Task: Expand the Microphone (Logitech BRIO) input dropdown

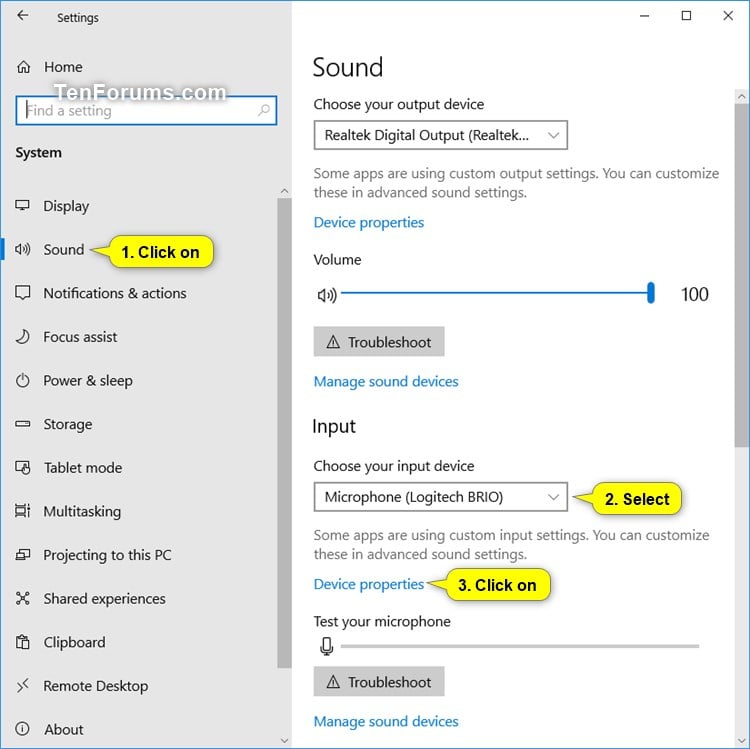Action: tap(441, 497)
